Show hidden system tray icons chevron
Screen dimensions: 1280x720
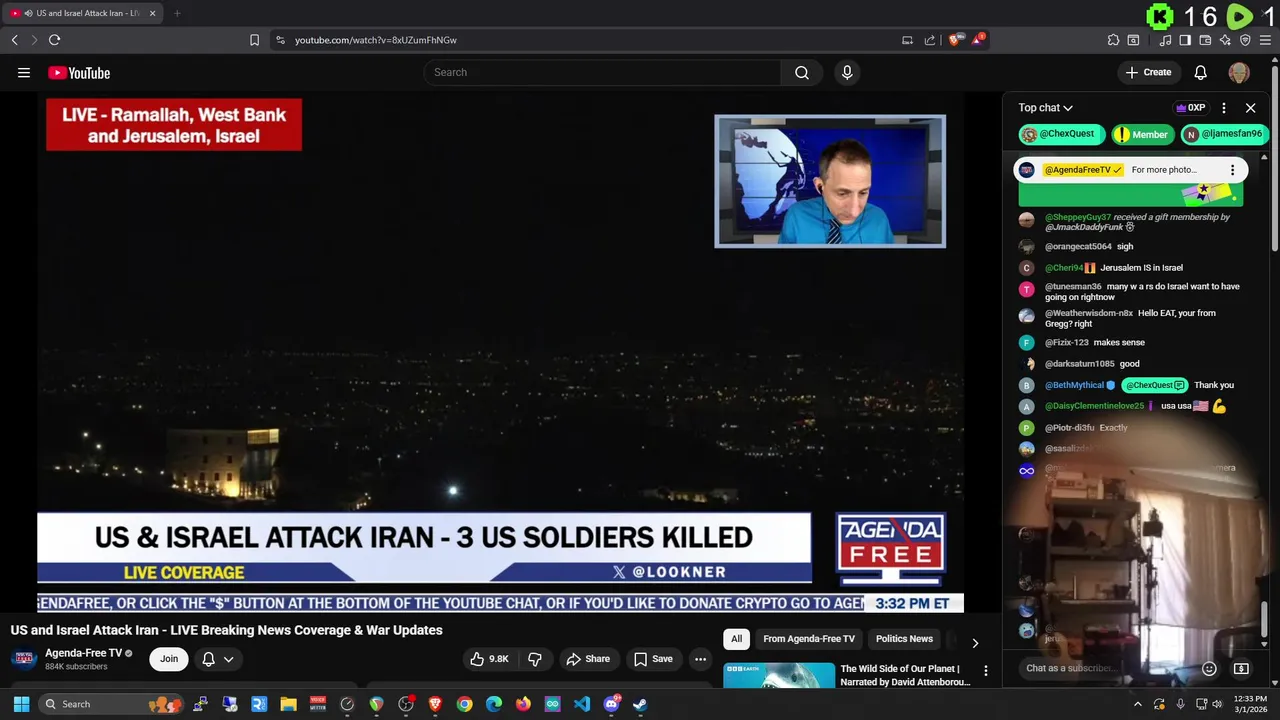[x=1137, y=704]
